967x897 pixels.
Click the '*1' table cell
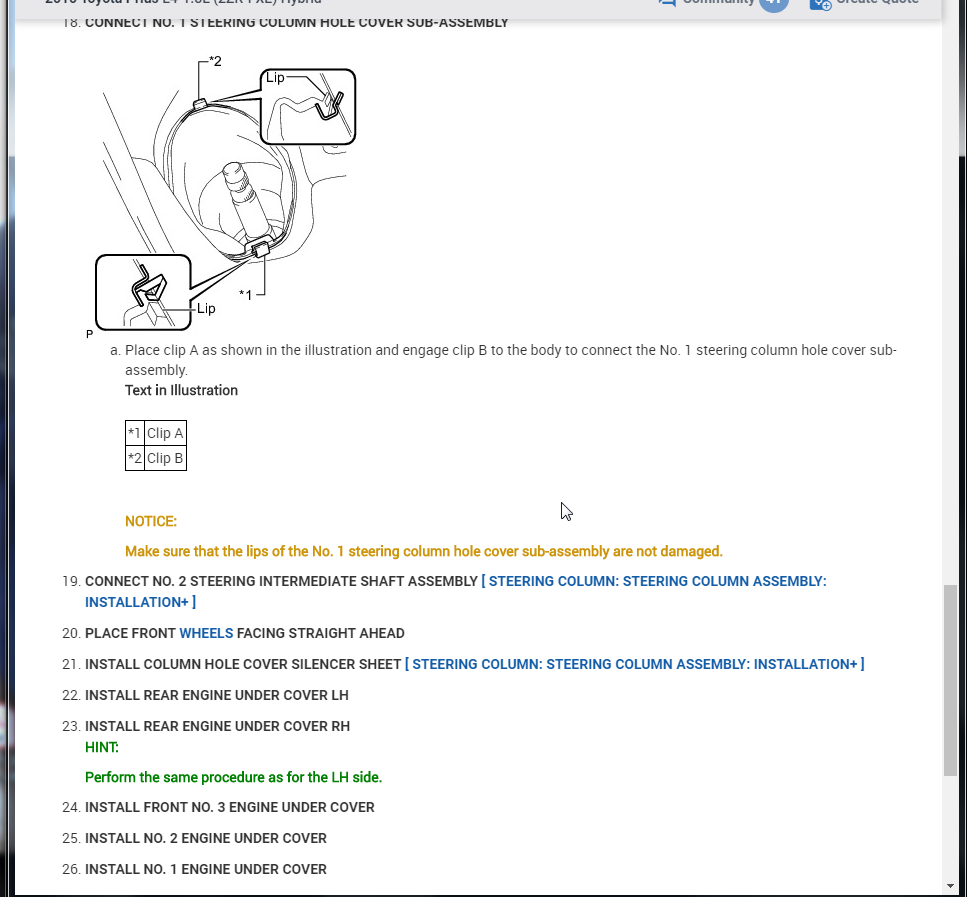pyautogui.click(x=134, y=433)
